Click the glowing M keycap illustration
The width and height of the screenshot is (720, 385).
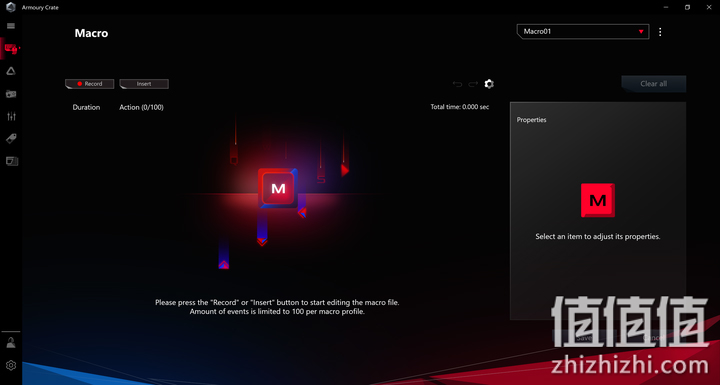click(x=278, y=188)
